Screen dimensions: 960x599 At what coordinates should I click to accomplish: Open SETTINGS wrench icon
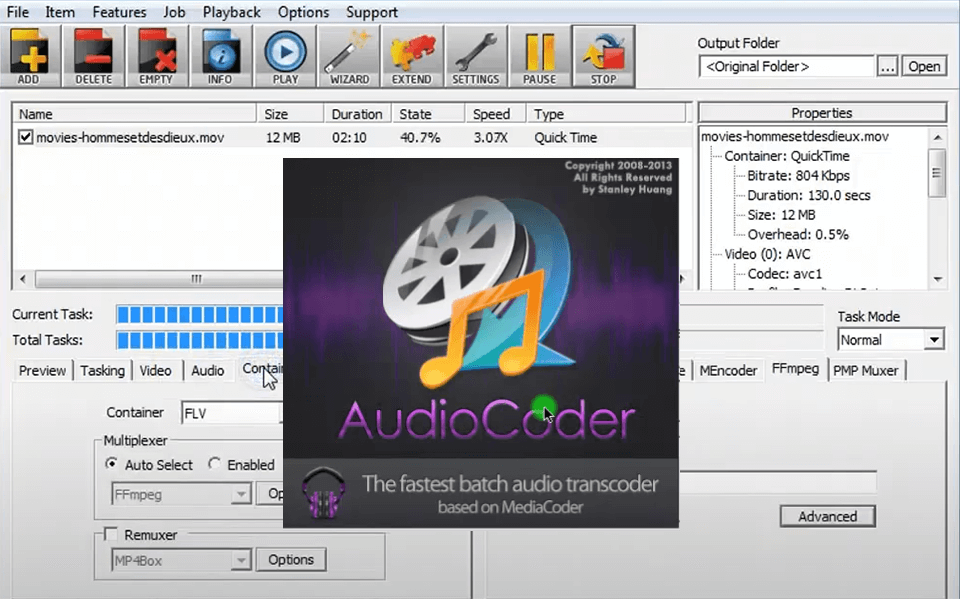(476, 56)
